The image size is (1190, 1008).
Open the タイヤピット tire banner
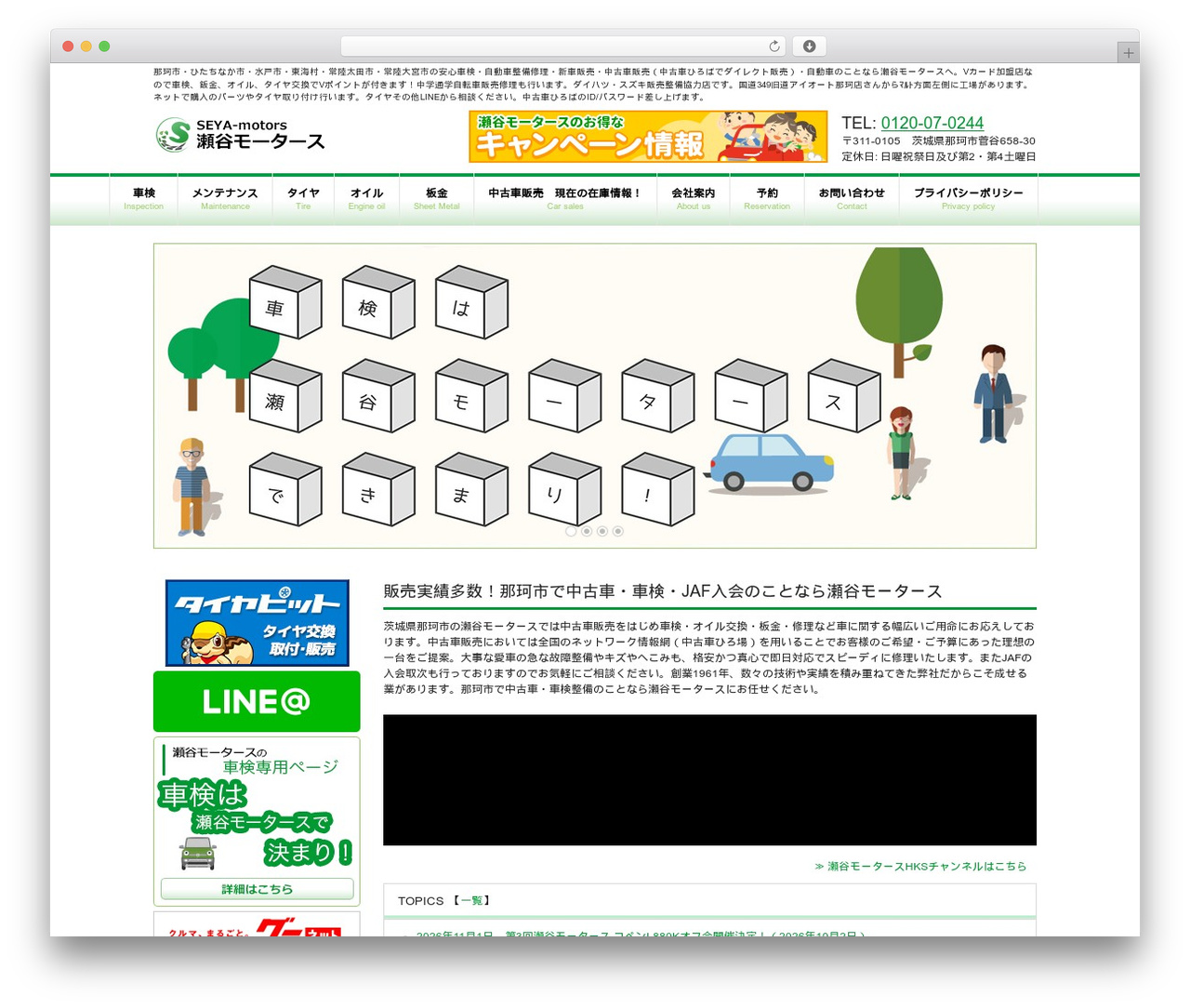[x=258, y=622]
